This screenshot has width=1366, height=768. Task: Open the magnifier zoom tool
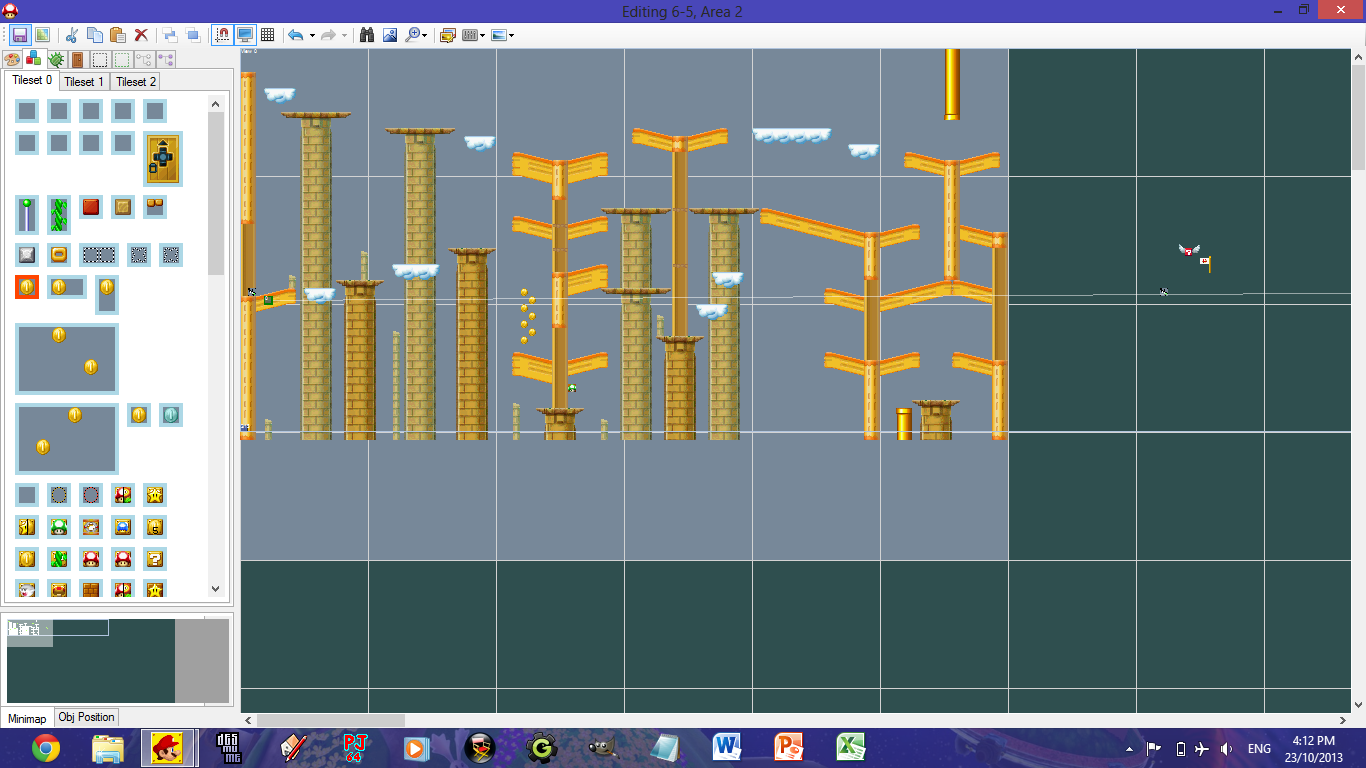[x=412, y=35]
